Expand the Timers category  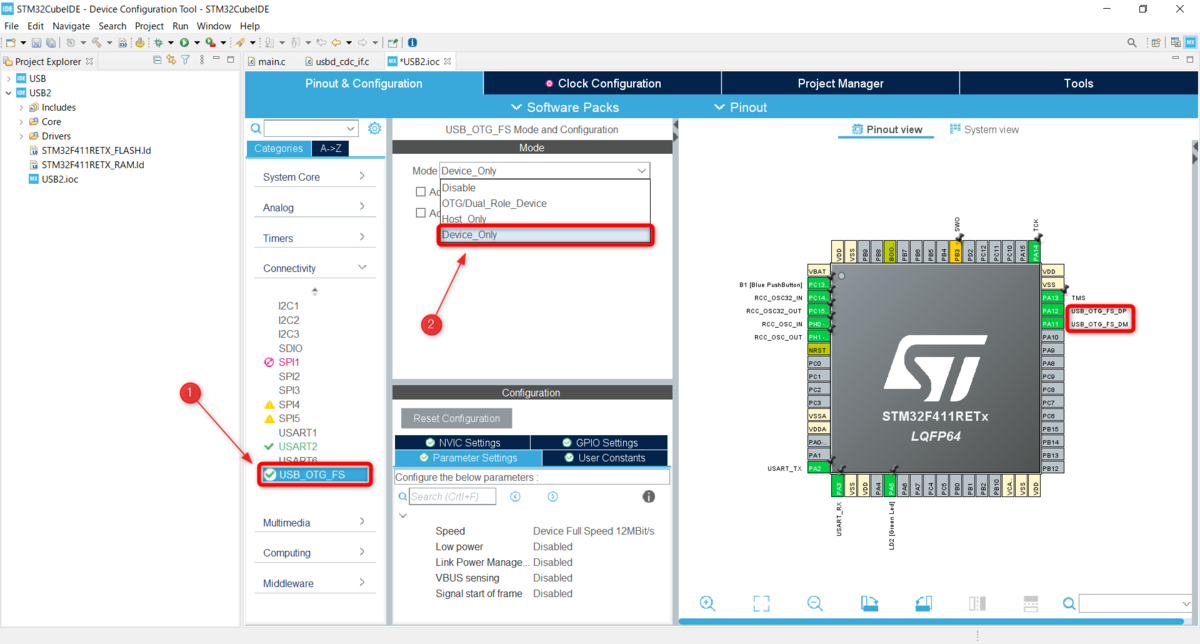click(315, 238)
